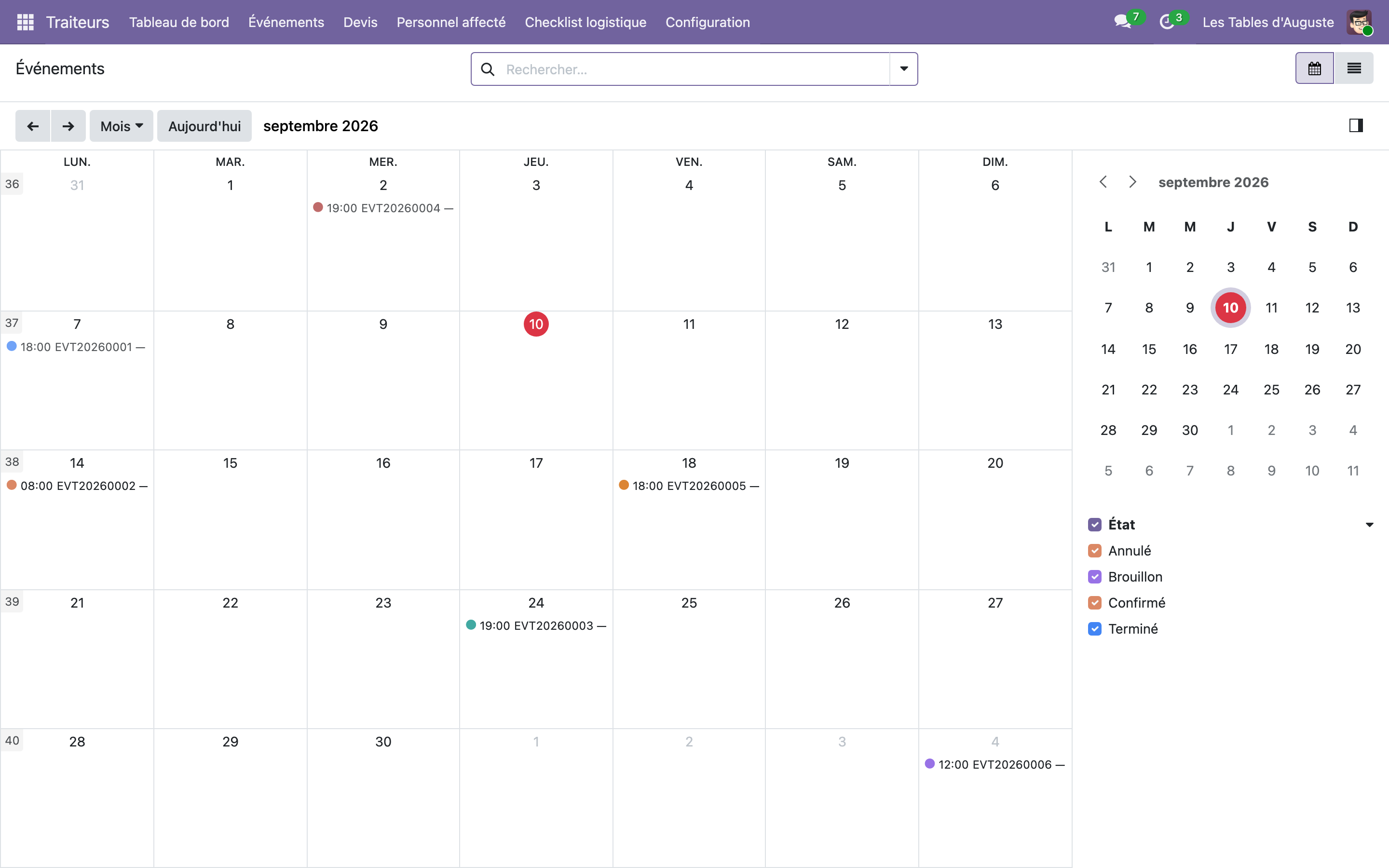Screen dimensions: 1389x868
Task: Click day 27 in main calendar
Action: coord(995,603)
